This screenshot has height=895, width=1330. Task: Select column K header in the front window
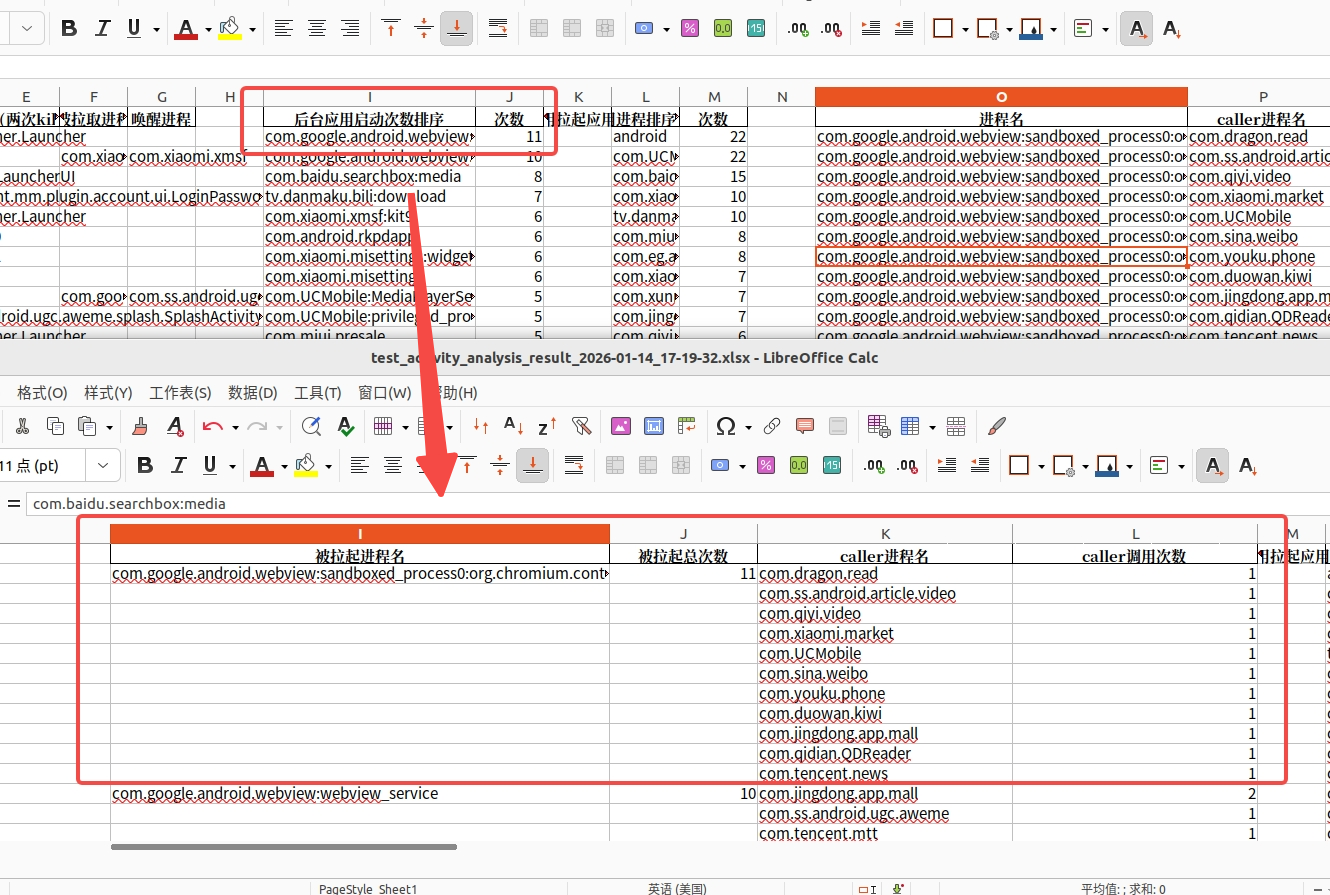coord(885,534)
